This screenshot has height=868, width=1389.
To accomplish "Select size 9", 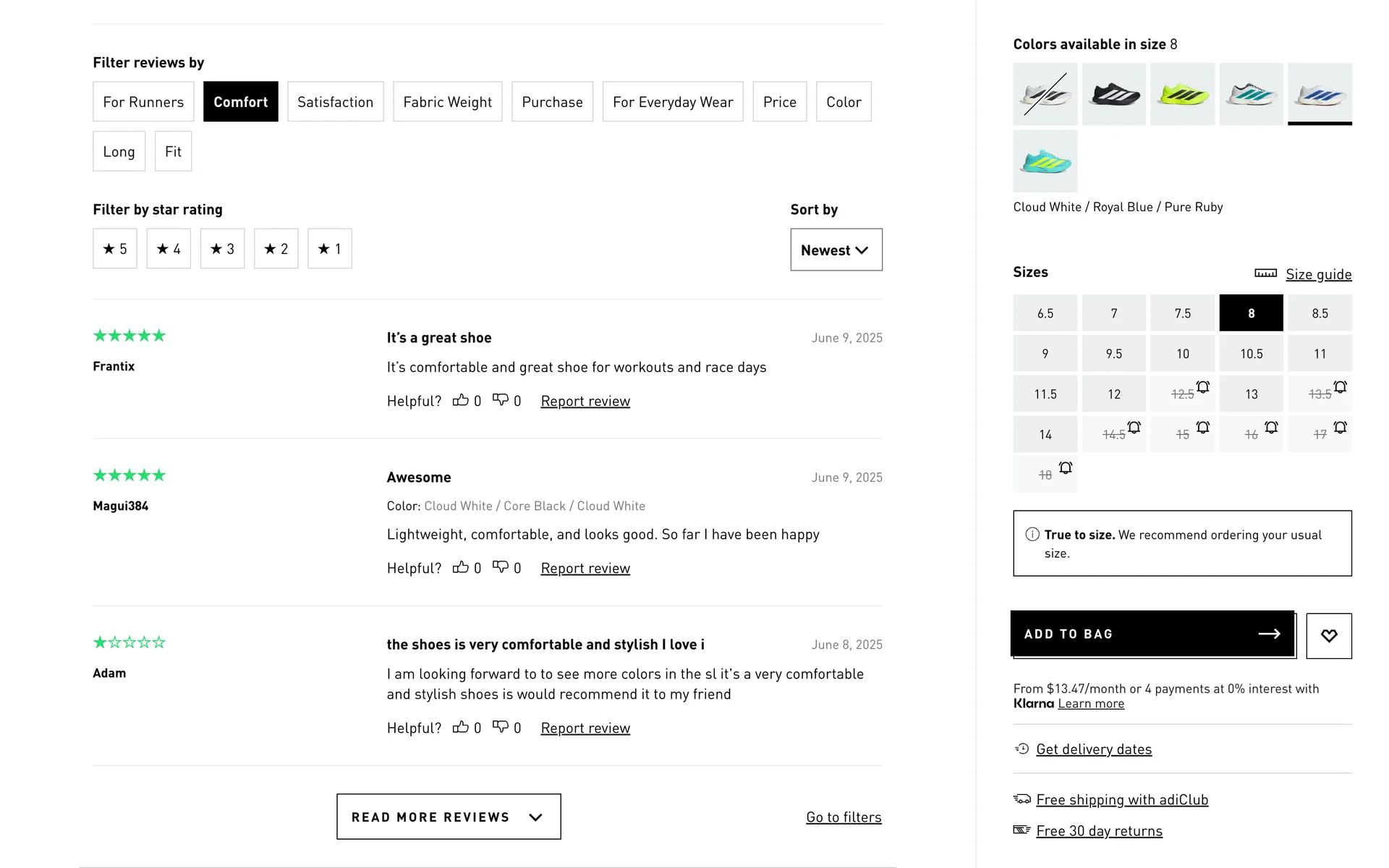I will [1045, 354].
